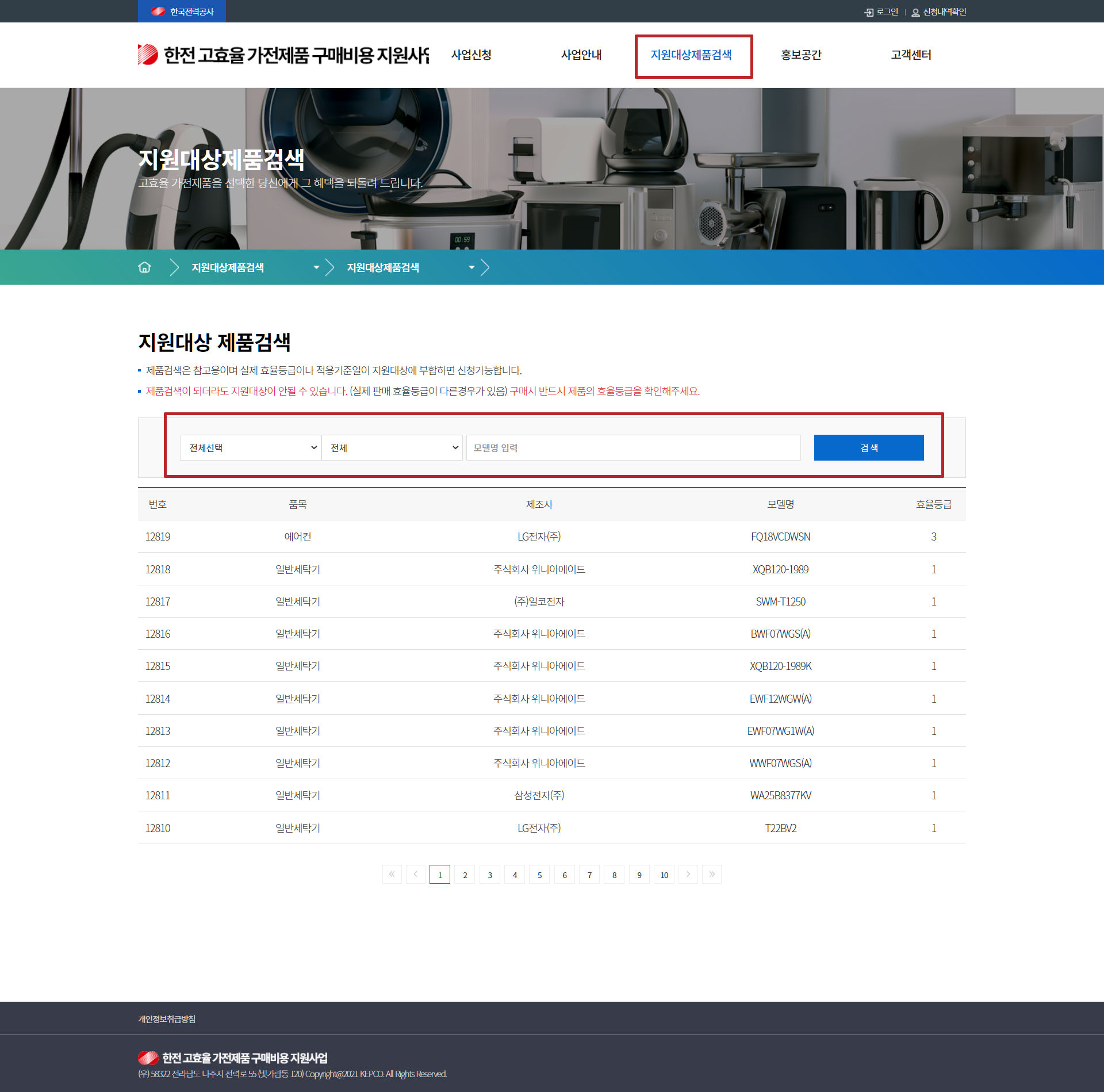Go to page 5 in pagination

(x=539, y=875)
